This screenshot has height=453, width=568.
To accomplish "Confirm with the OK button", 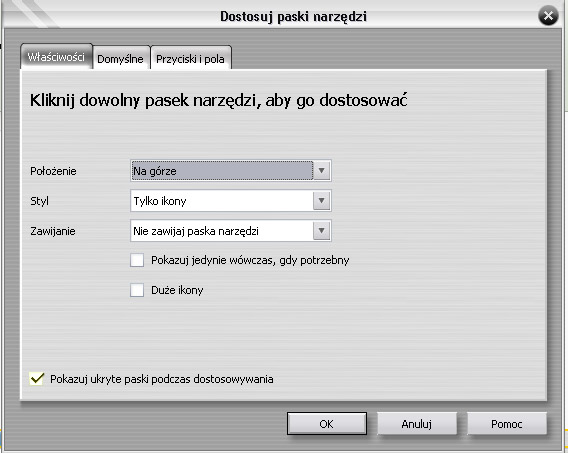I will pos(327,424).
